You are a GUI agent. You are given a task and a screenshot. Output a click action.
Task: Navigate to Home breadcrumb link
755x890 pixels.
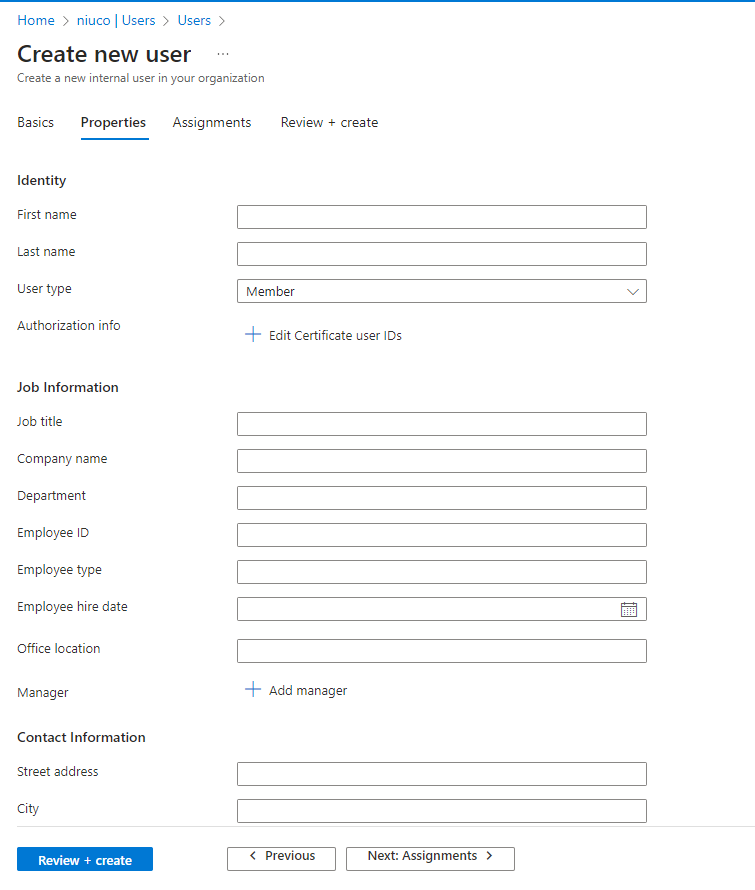coord(36,20)
